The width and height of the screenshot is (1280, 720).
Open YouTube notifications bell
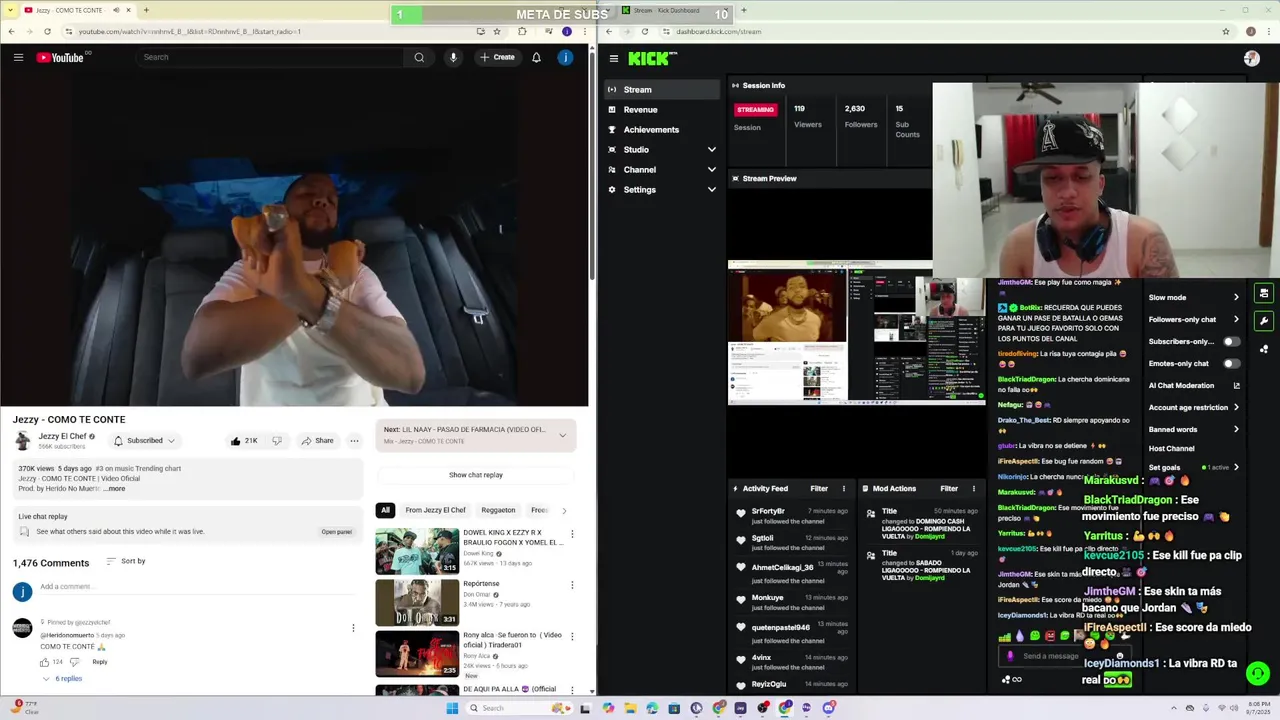(536, 57)
